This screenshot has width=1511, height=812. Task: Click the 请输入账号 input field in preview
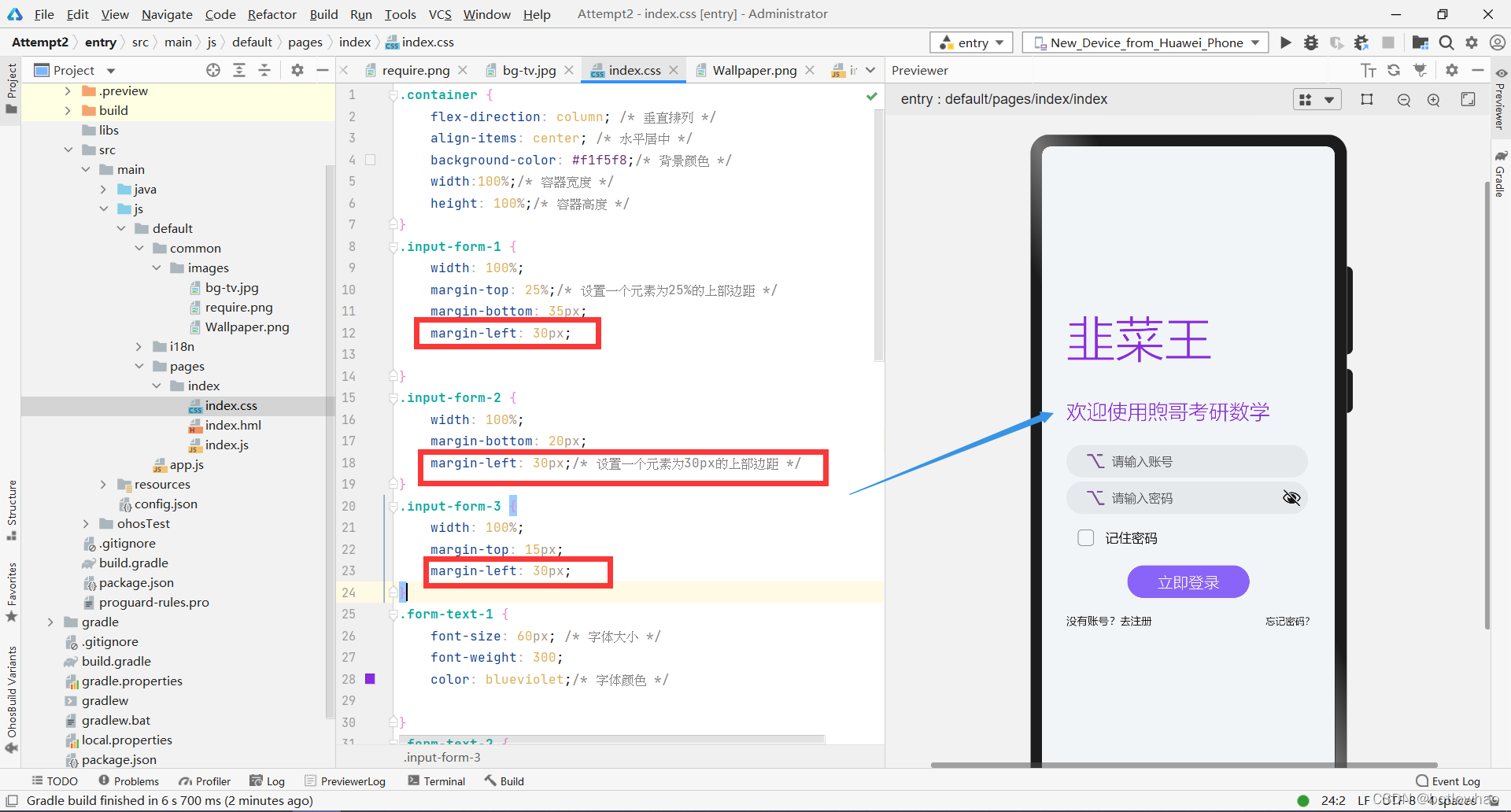click(x=1187, y=461)
